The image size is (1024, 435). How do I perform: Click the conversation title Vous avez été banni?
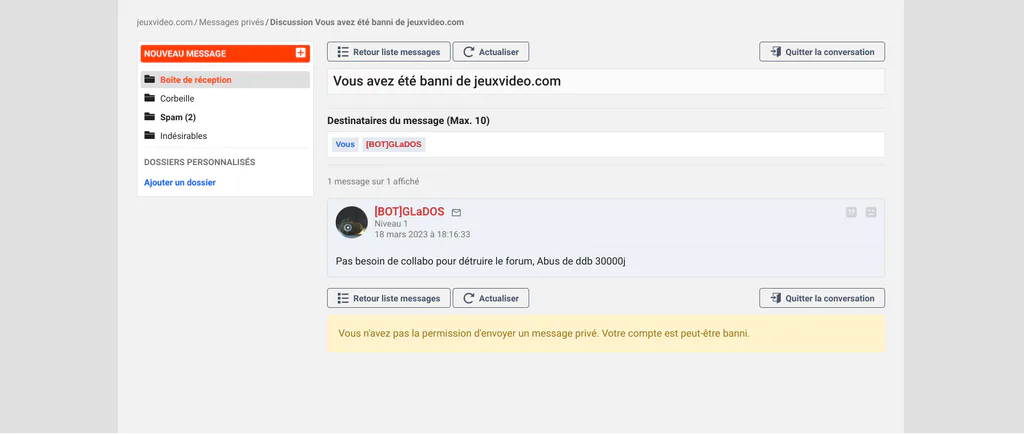click(447, 82)
